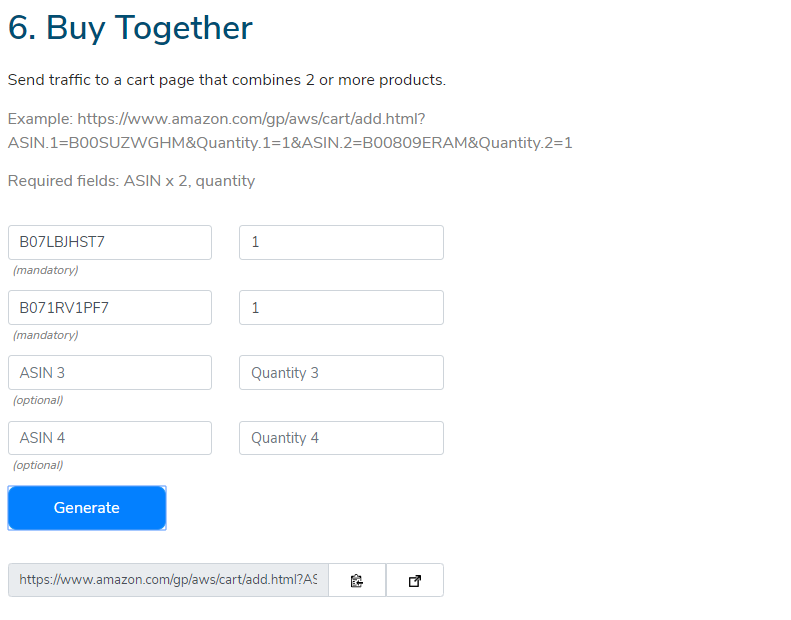Viewport: 791px width, 620px height.
Task: Click into the ASIN 4 input
Action: (x=110, y=438)
